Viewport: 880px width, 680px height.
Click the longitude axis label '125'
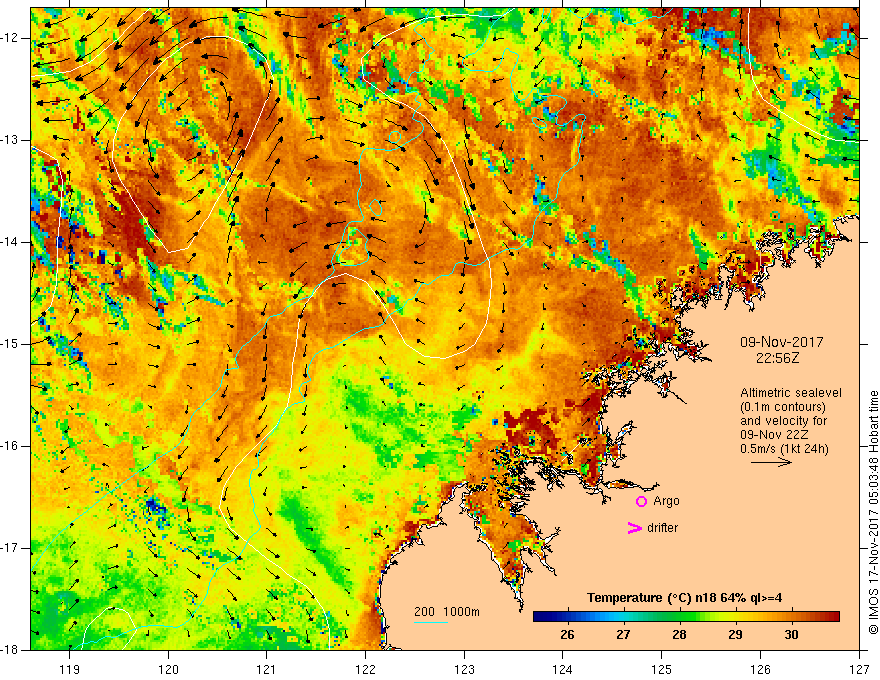pyautogui.click(x=662, y=669)
